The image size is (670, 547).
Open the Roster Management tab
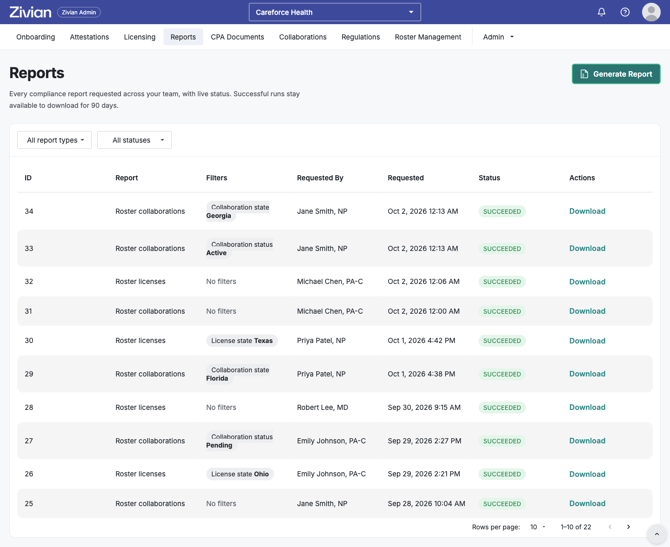pyautogui.click(x=428, y=37)
